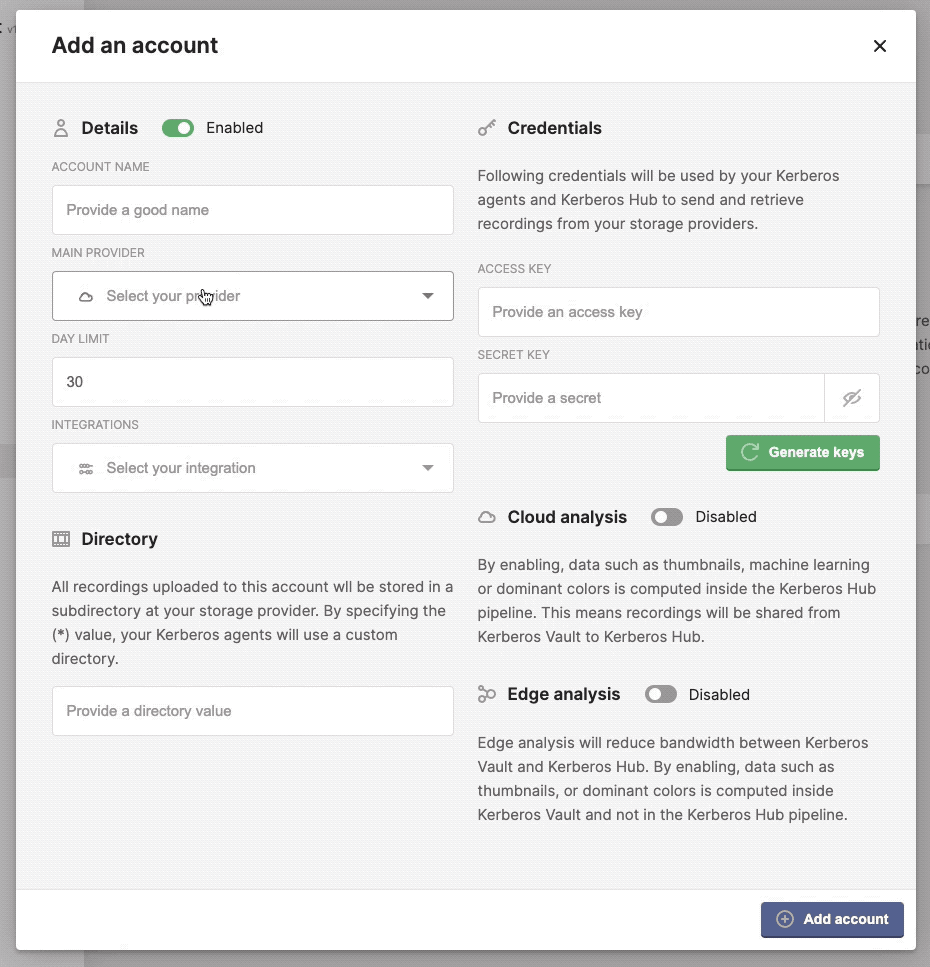Click the person icon beside Details

tap(59, 128)
